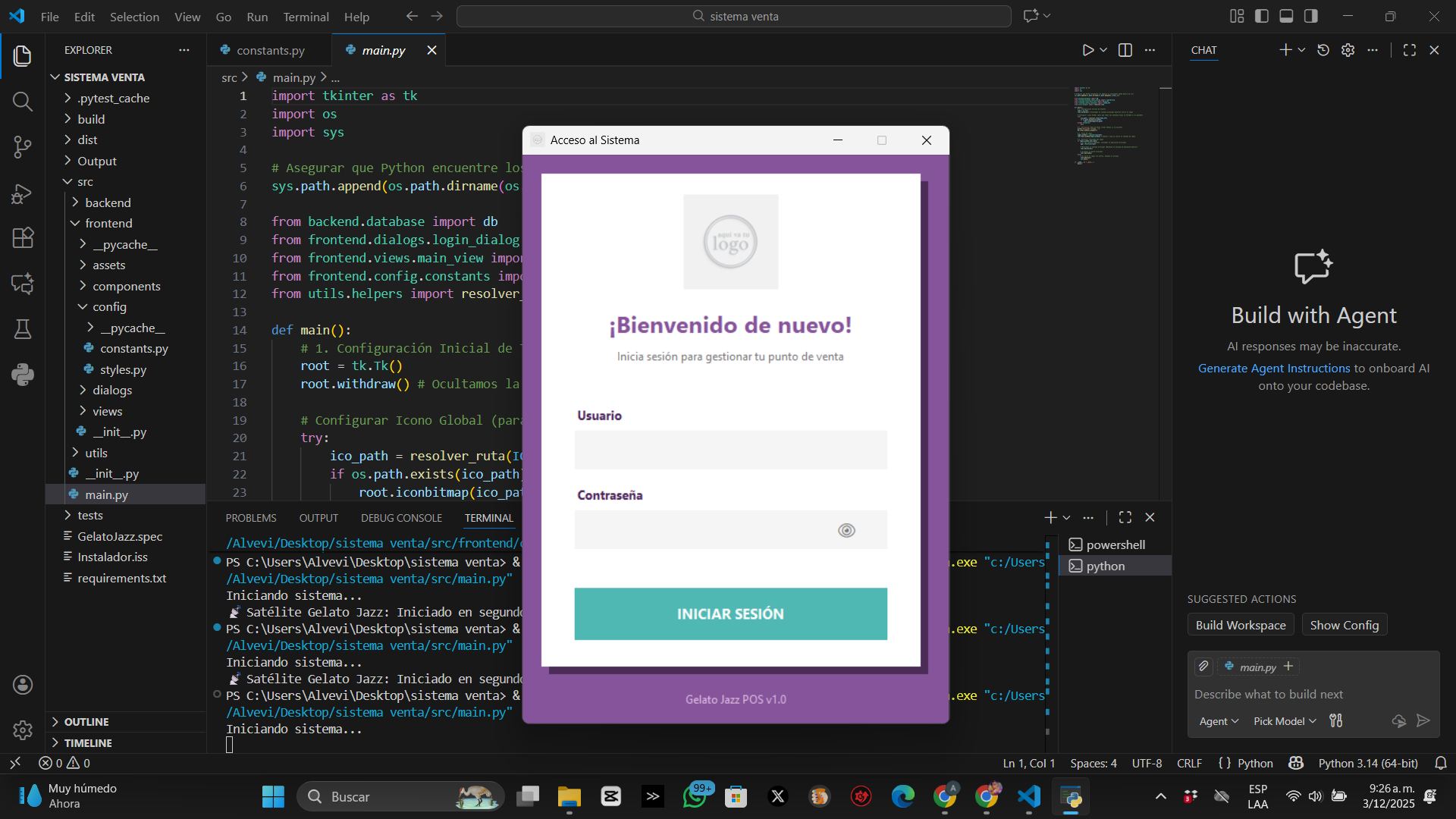Open the File menu
Screen dimensions: 1456x819
pyautogui.click(x=49, y=16)
